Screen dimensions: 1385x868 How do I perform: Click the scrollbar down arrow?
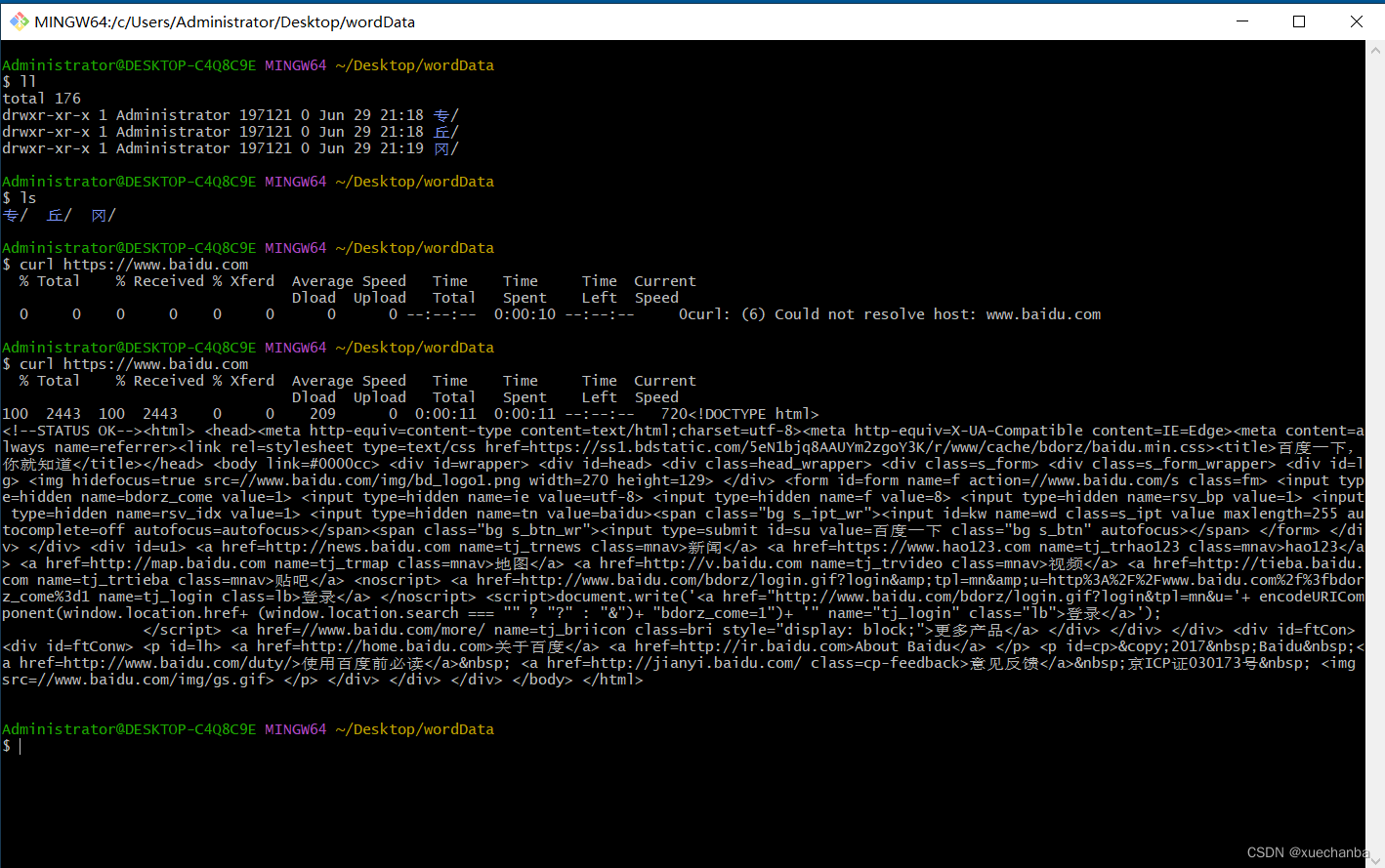(1375, 859)
